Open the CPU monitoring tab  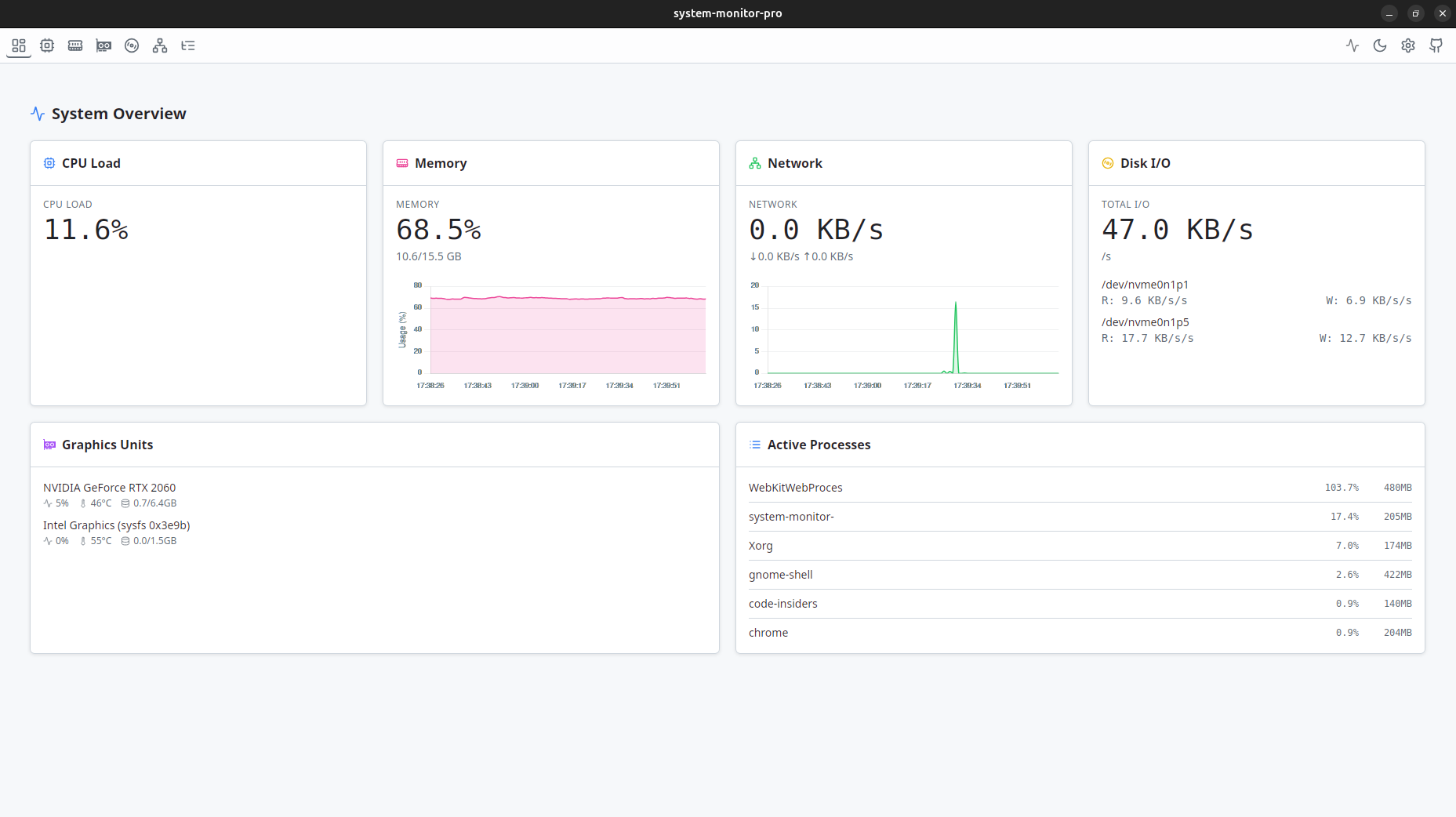[x=47, y=45]
